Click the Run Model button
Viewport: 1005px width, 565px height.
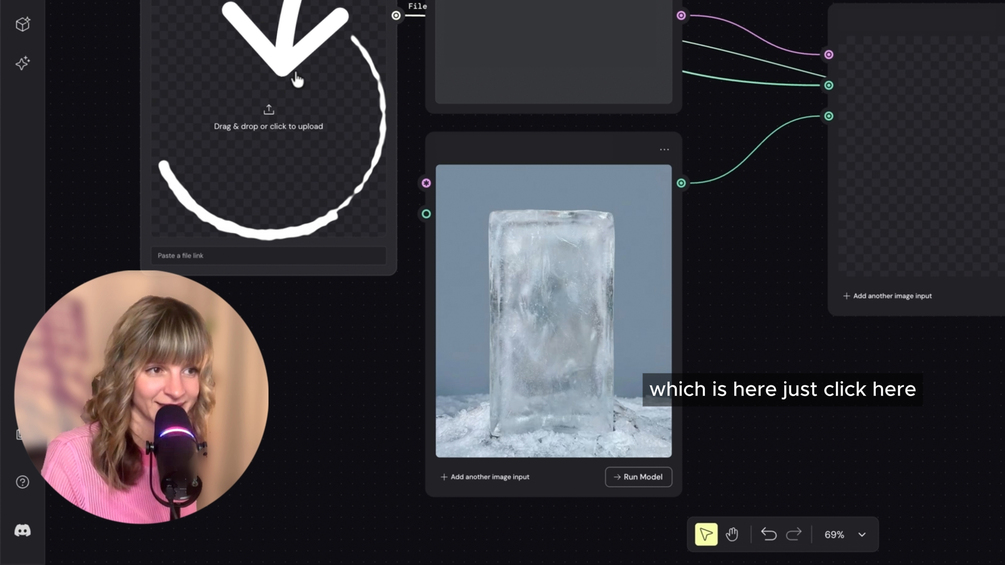[638, 477]
